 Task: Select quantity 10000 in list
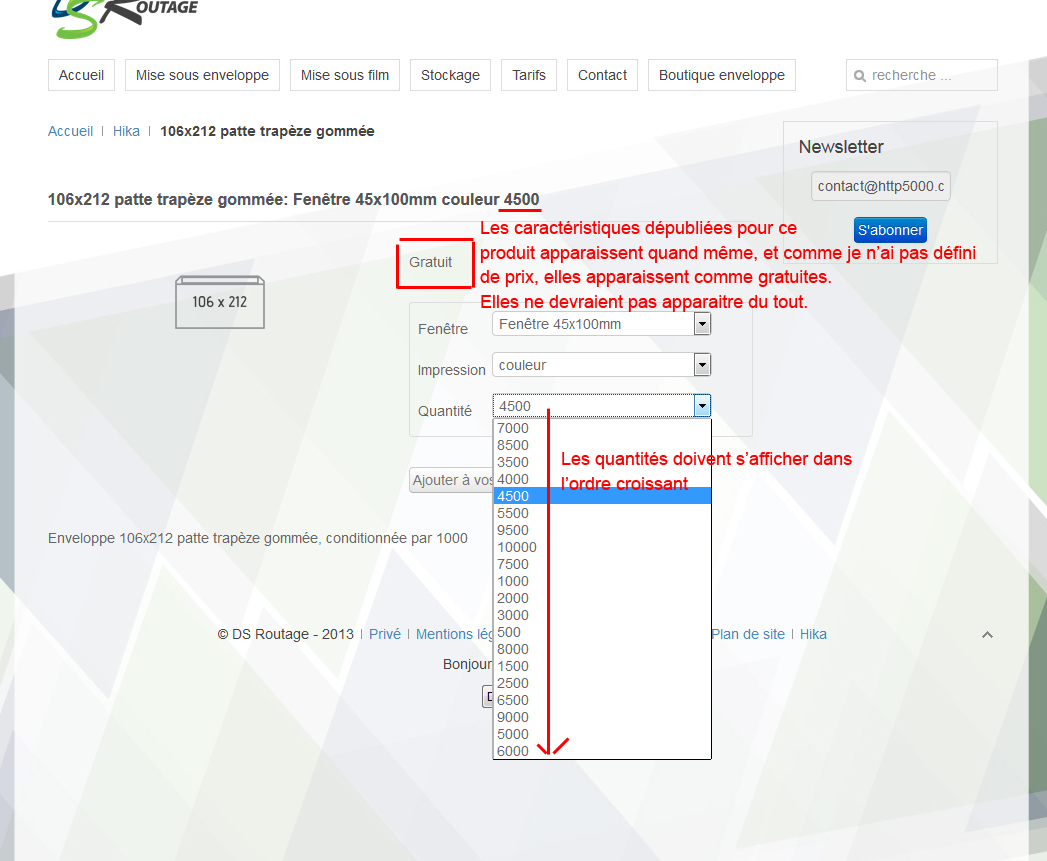click(x=602, y=548)
